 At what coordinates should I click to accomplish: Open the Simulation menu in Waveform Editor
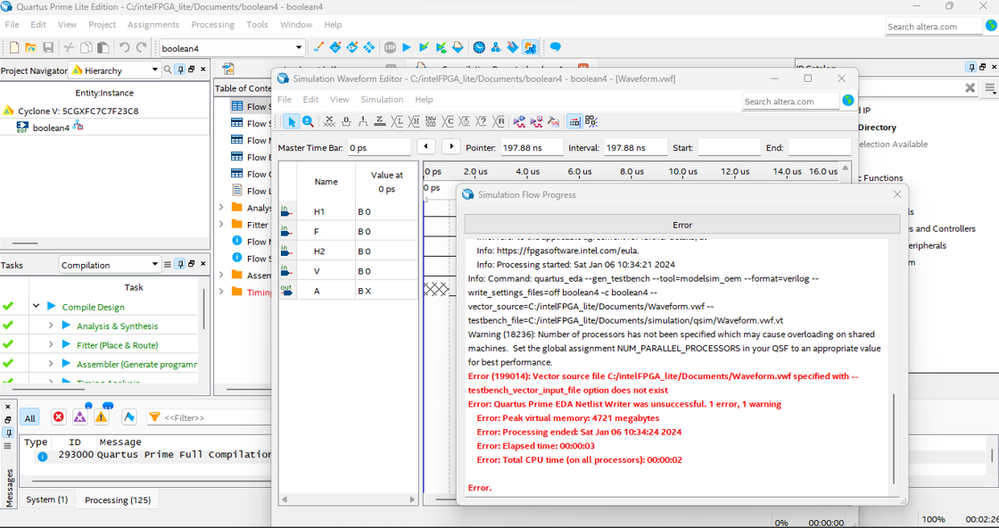tap(382, 99)
